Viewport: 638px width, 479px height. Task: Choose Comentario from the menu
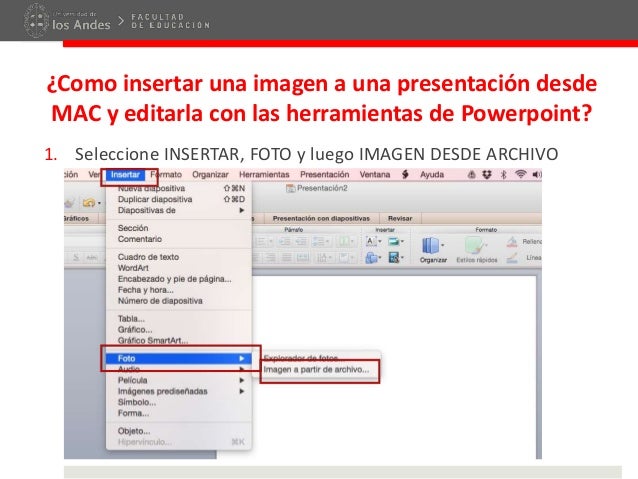(179, 239)
